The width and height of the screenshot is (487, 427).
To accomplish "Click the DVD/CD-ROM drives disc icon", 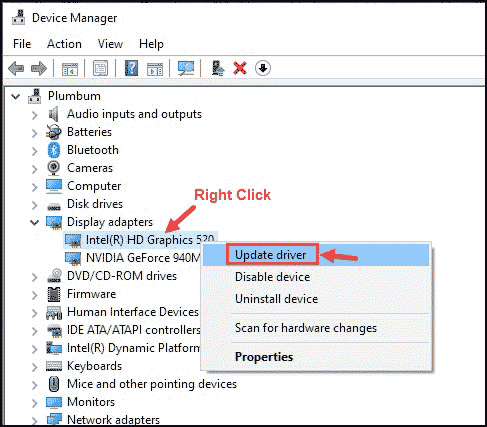I will pos(54,276).
